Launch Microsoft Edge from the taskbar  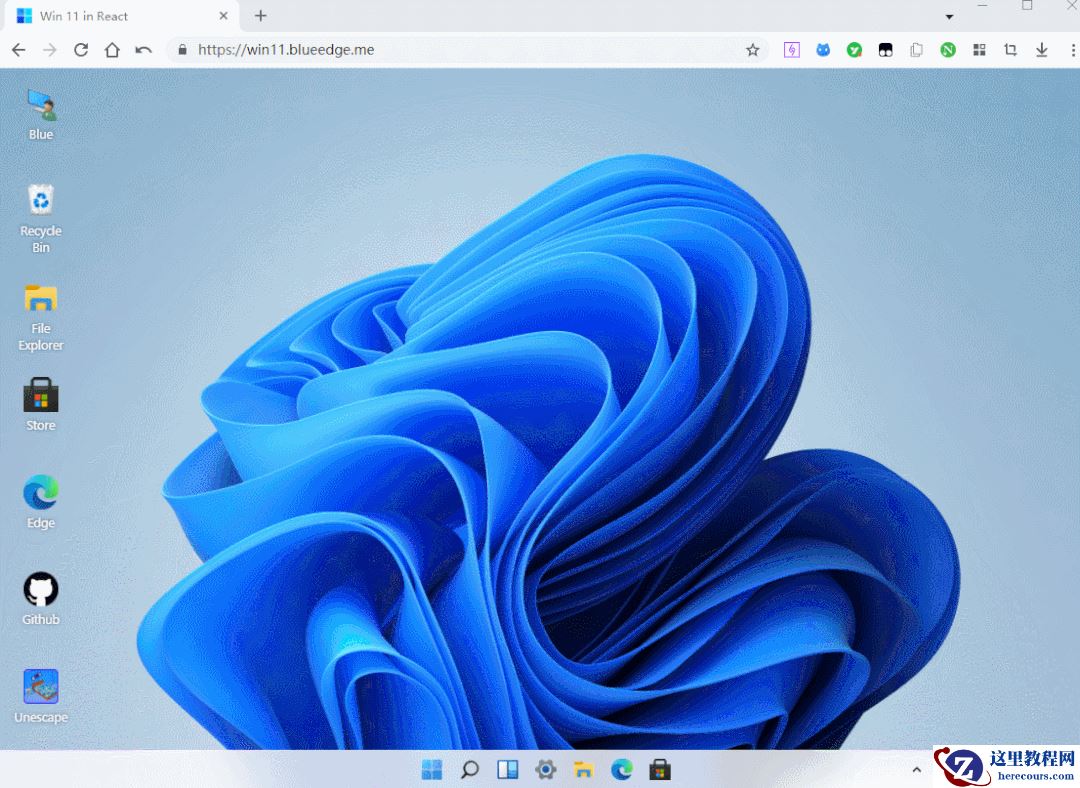pyautogui.click(x=622, y=769)
